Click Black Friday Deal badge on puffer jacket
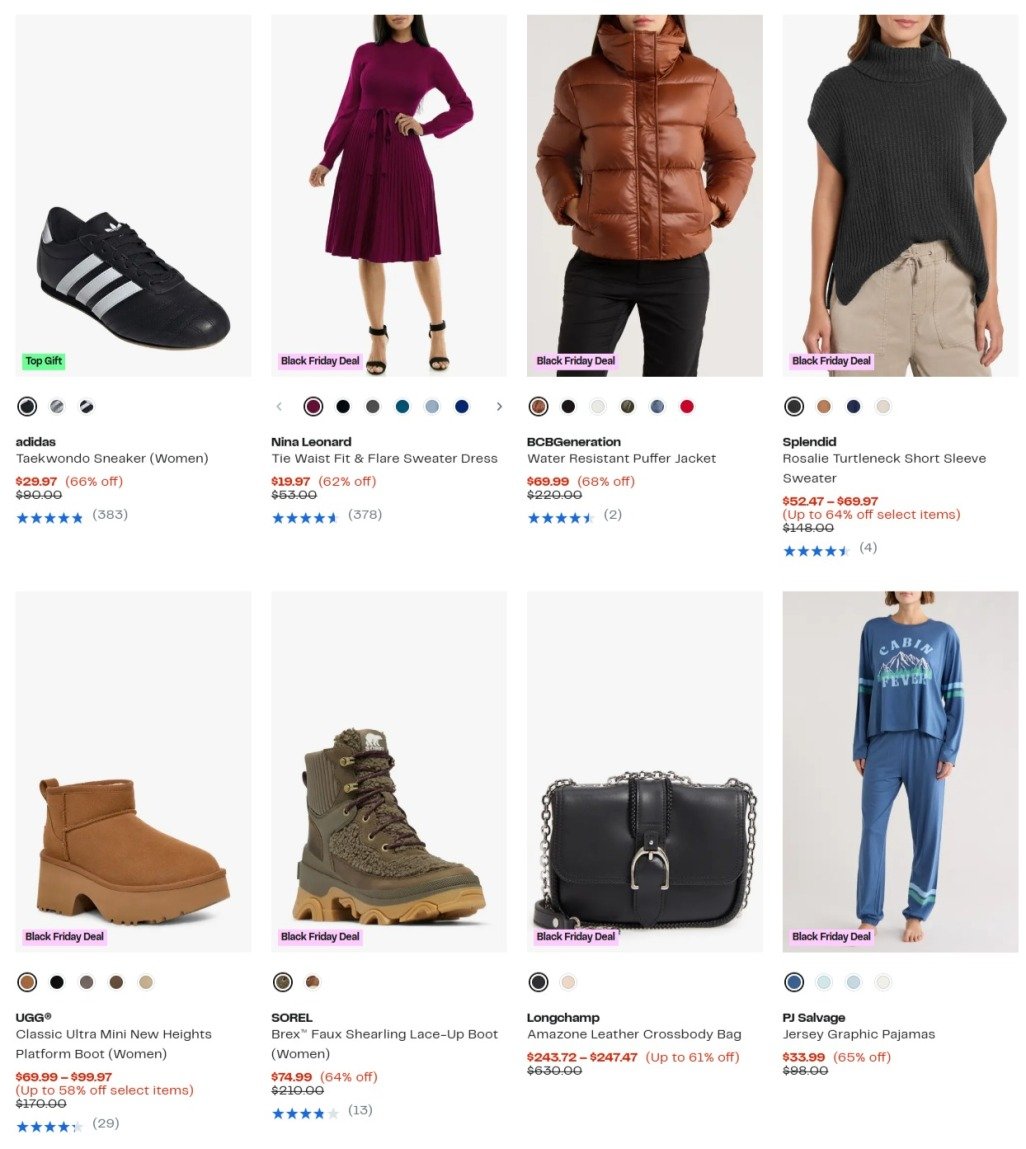This screenshot has width=1026, height=1149. click(575, 361)
